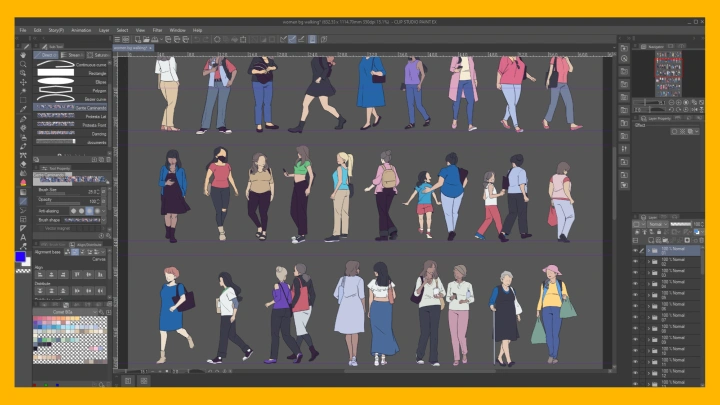Select the Zoom magnifier tool
This screenshot has height=405, width=720.
coord(23,64)
